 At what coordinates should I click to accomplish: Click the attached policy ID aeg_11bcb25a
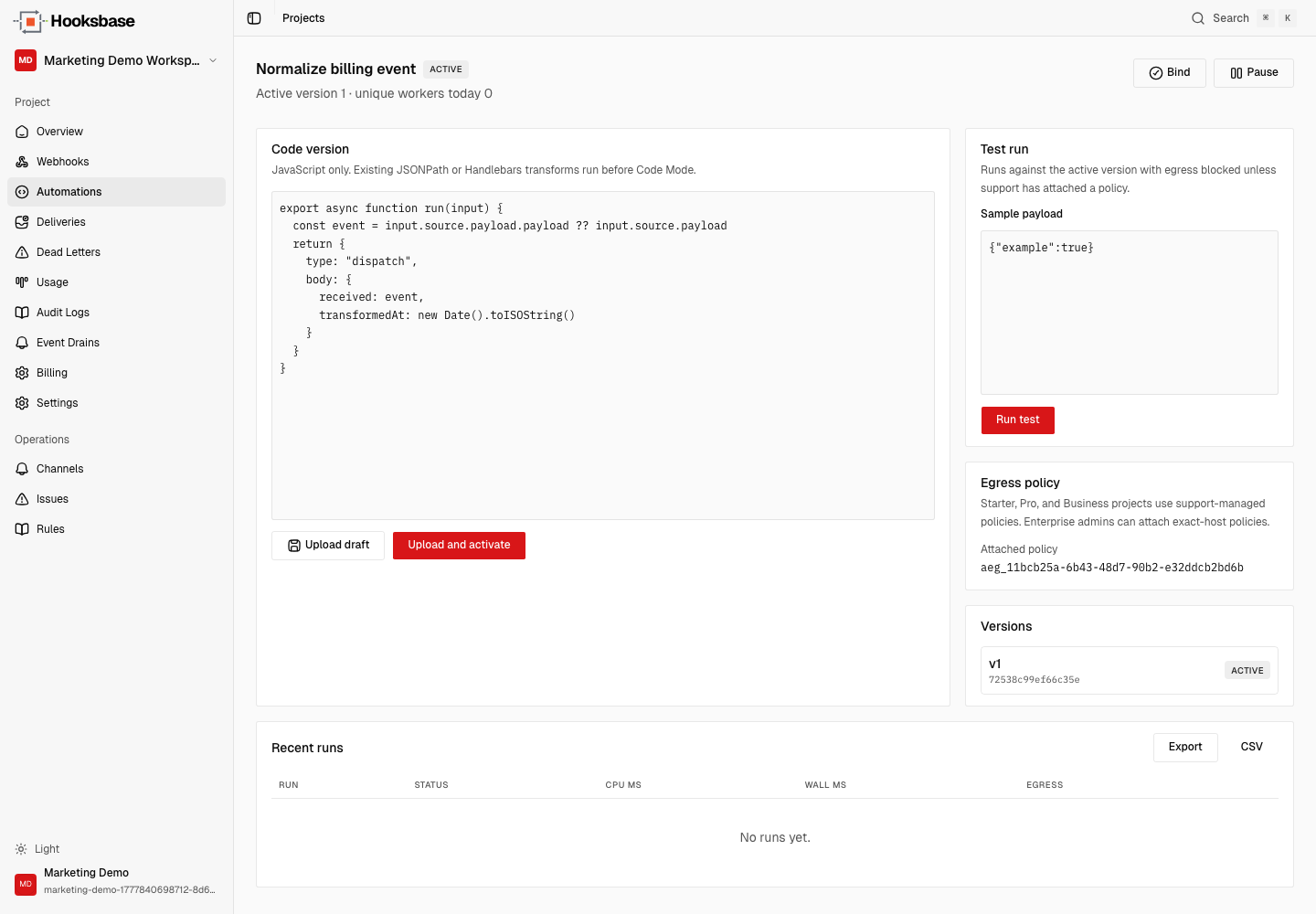[x=1112, y=568]
